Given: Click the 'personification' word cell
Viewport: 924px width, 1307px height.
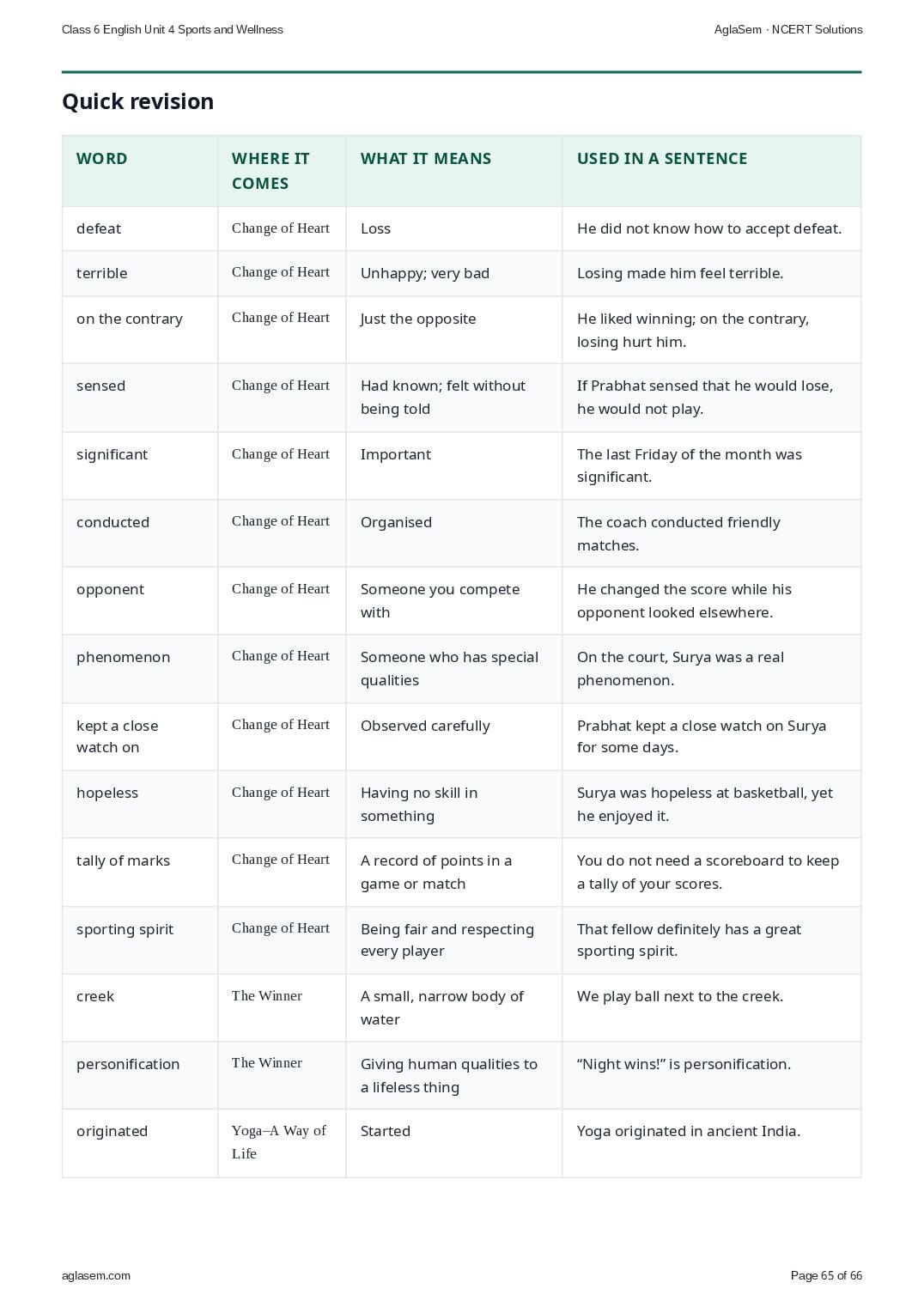Looking at the screenshot, I should tap(140, 1075).
